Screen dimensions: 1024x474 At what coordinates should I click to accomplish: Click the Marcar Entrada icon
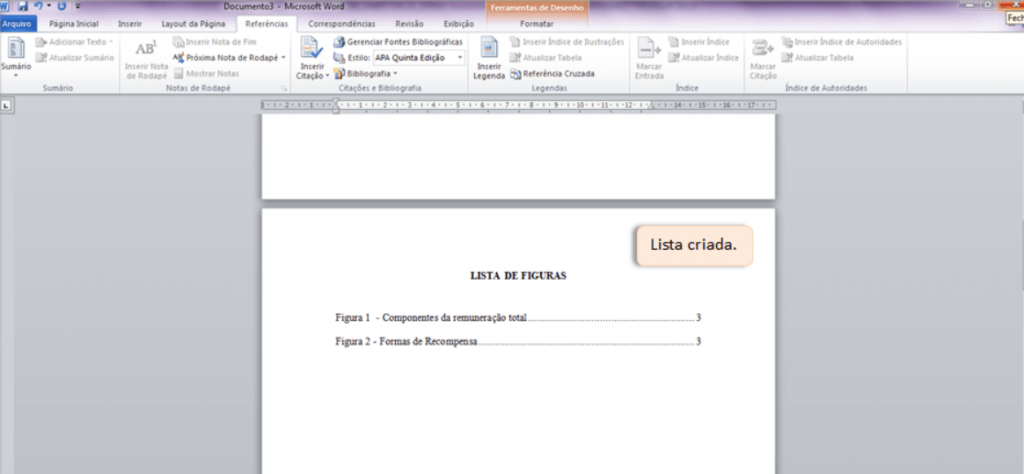tap(649, 52)
